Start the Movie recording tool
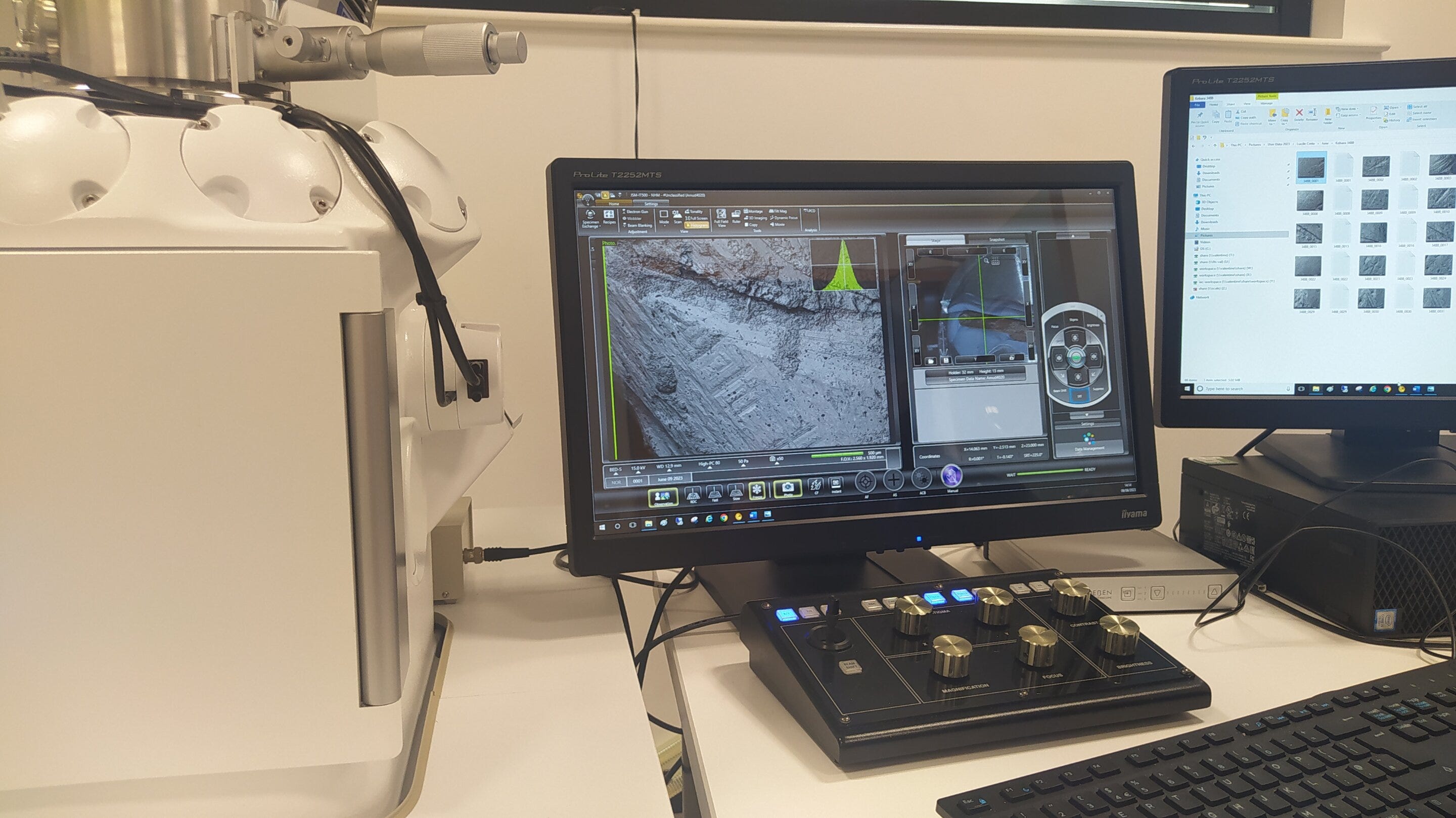The height and width of the screenshot is (818, 1456). [777, 225]
